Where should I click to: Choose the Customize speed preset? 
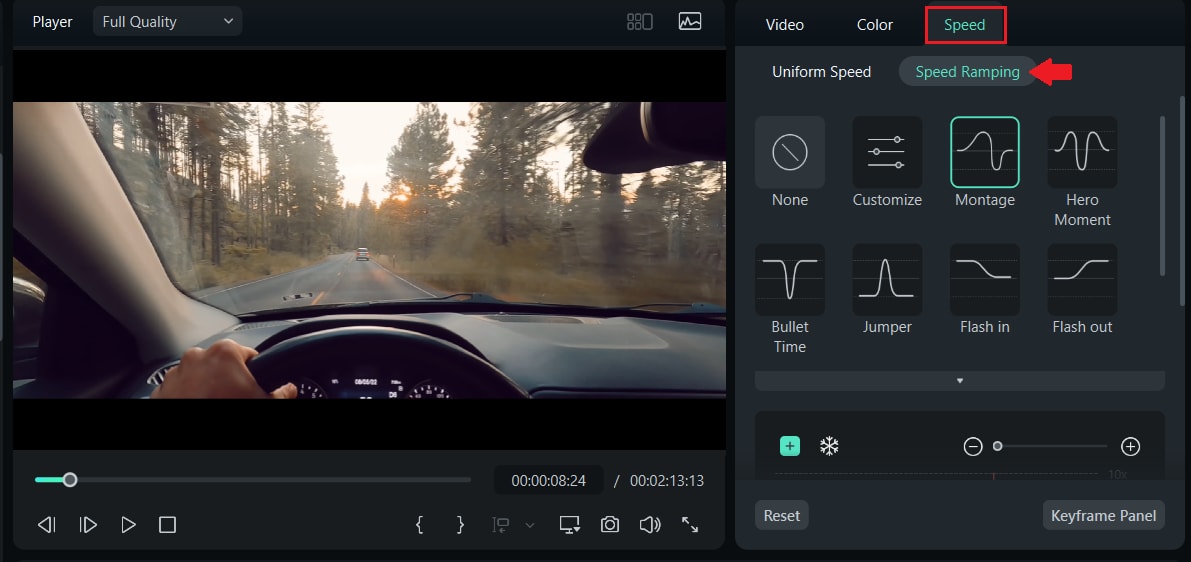[887, 153]
